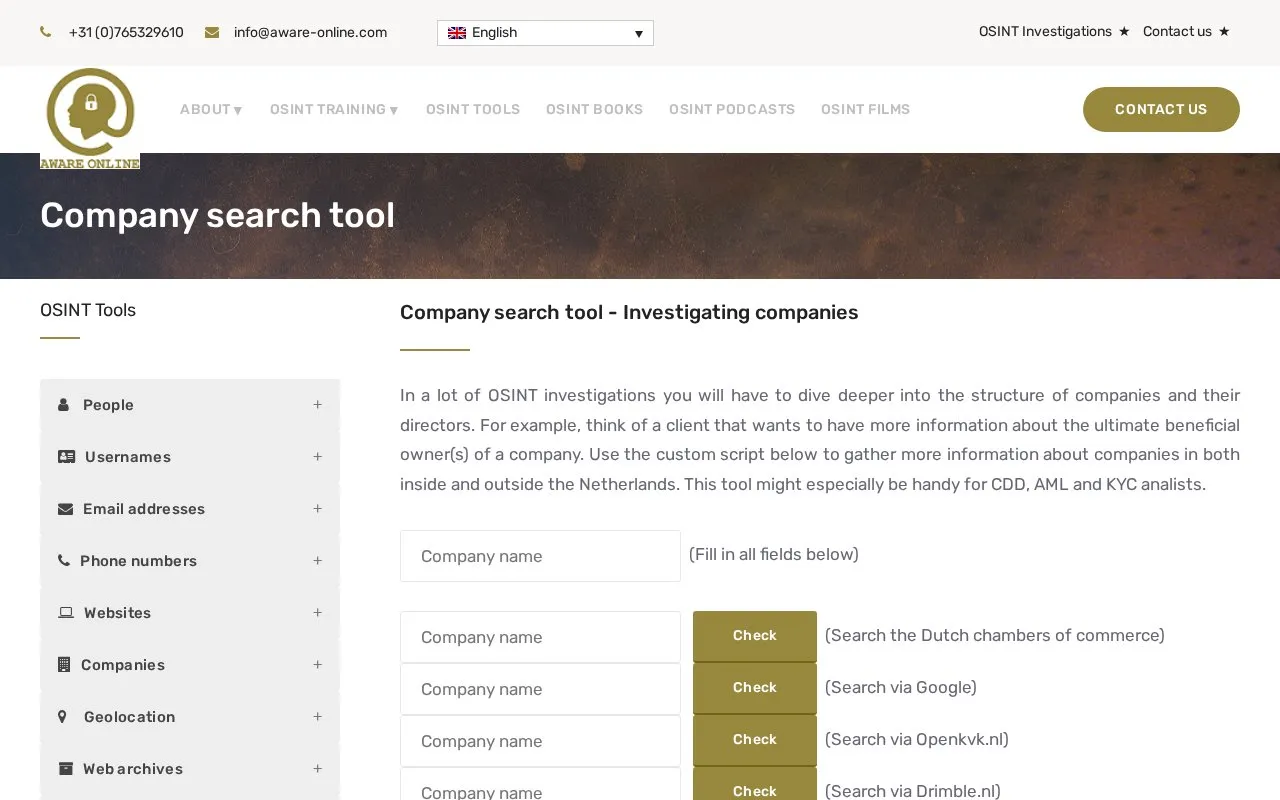This screenshot has height=800, width=1280.
Task: Focus Company name field labeled fill all fields
Action: [540, 556]
